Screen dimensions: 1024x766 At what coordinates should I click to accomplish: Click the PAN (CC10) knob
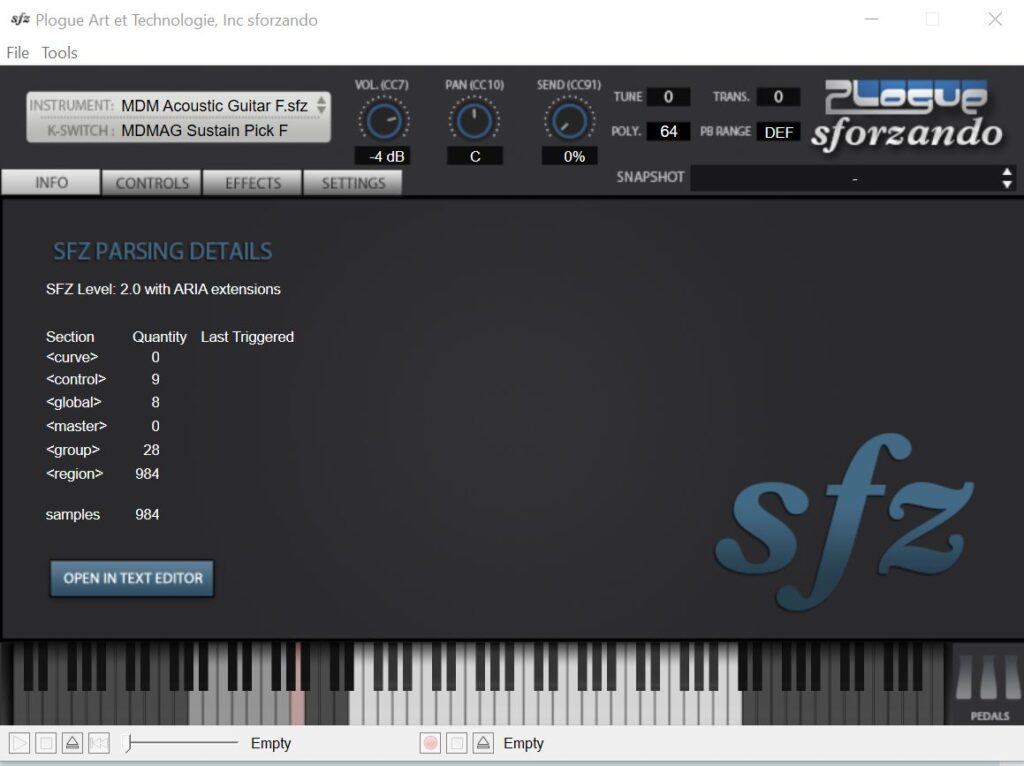[474, 122]
